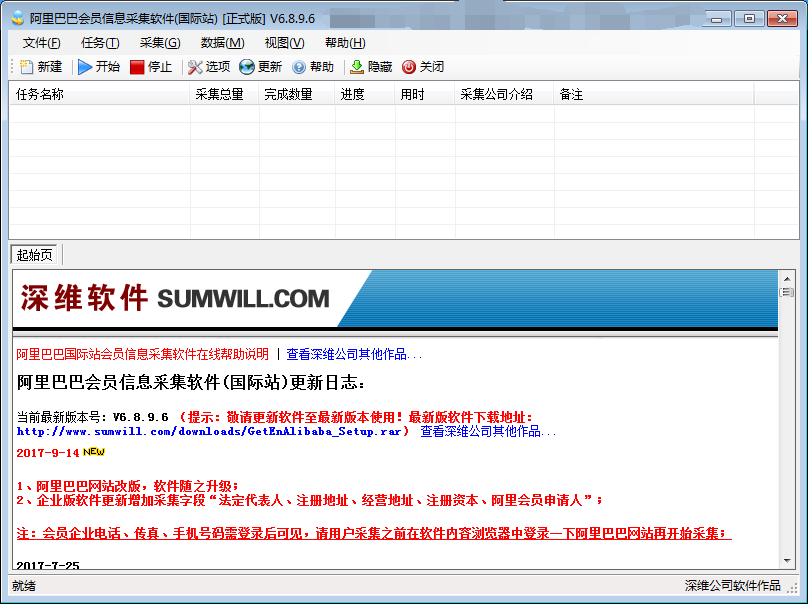
Task: Open the 数据(M) menu
Action: coord(223,43)
